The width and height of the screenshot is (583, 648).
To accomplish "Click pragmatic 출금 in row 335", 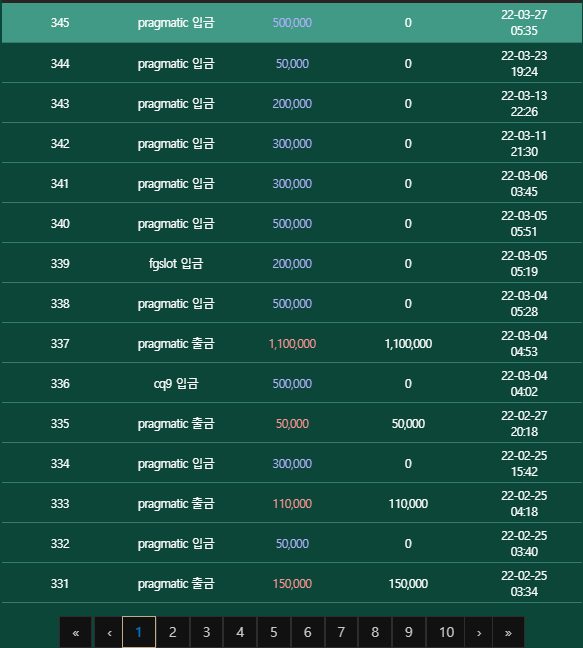I will [176, 424].
